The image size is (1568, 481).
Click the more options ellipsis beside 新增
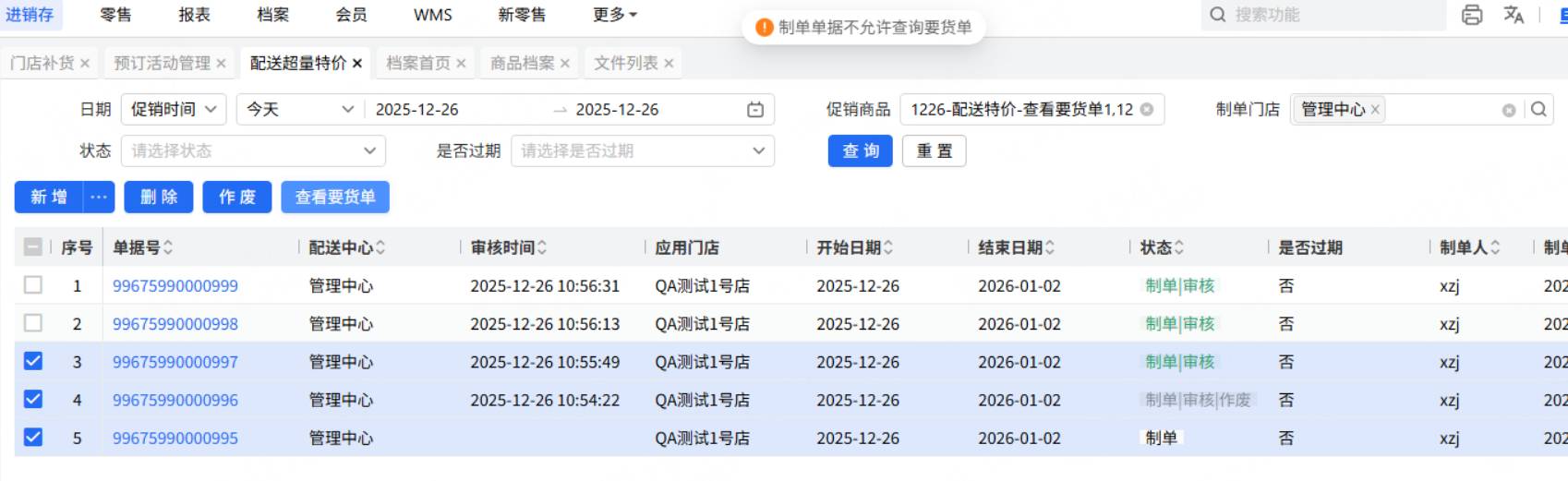[x=99, y=198]
